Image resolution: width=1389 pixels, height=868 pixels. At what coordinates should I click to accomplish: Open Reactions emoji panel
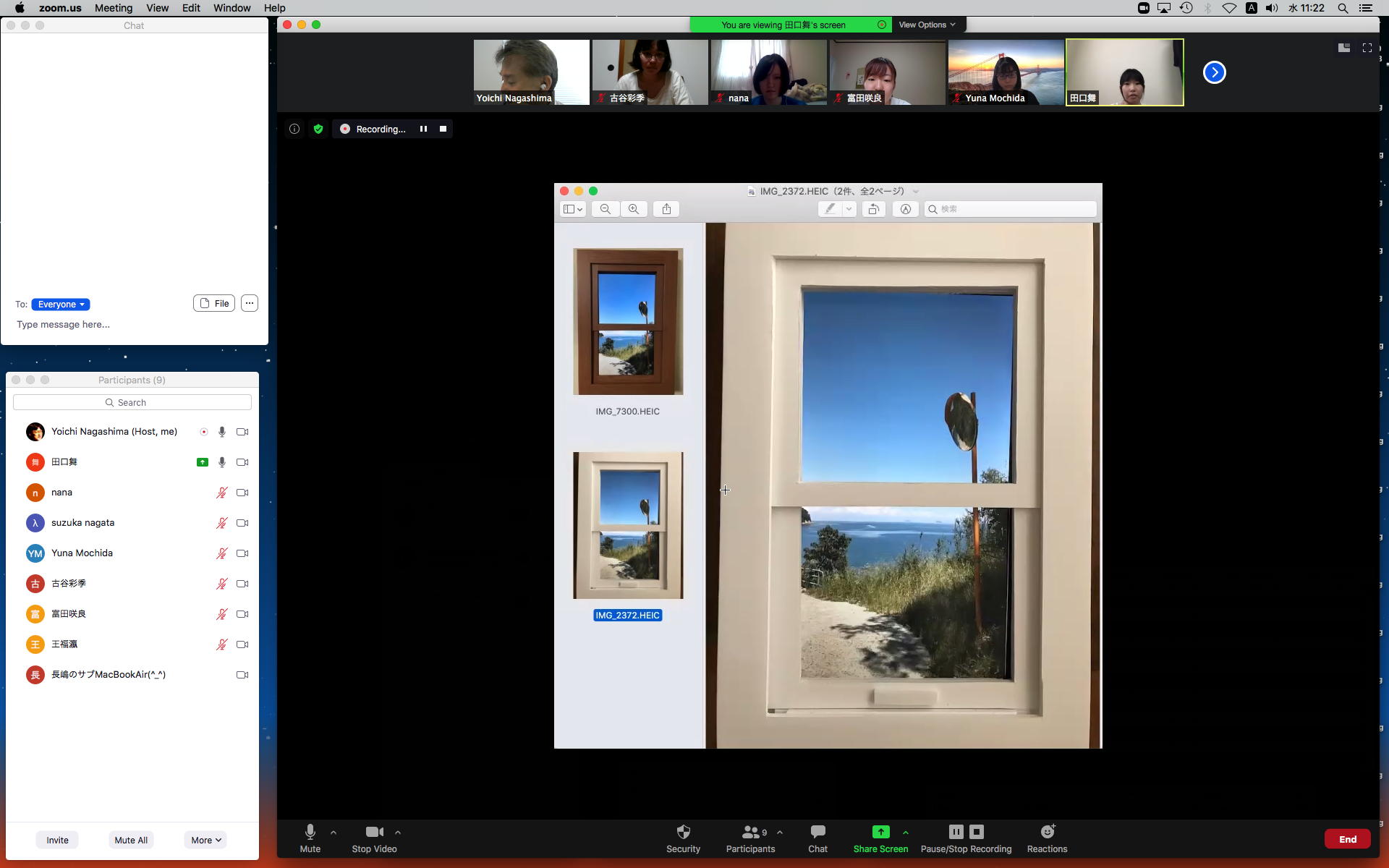(1047, 832)
